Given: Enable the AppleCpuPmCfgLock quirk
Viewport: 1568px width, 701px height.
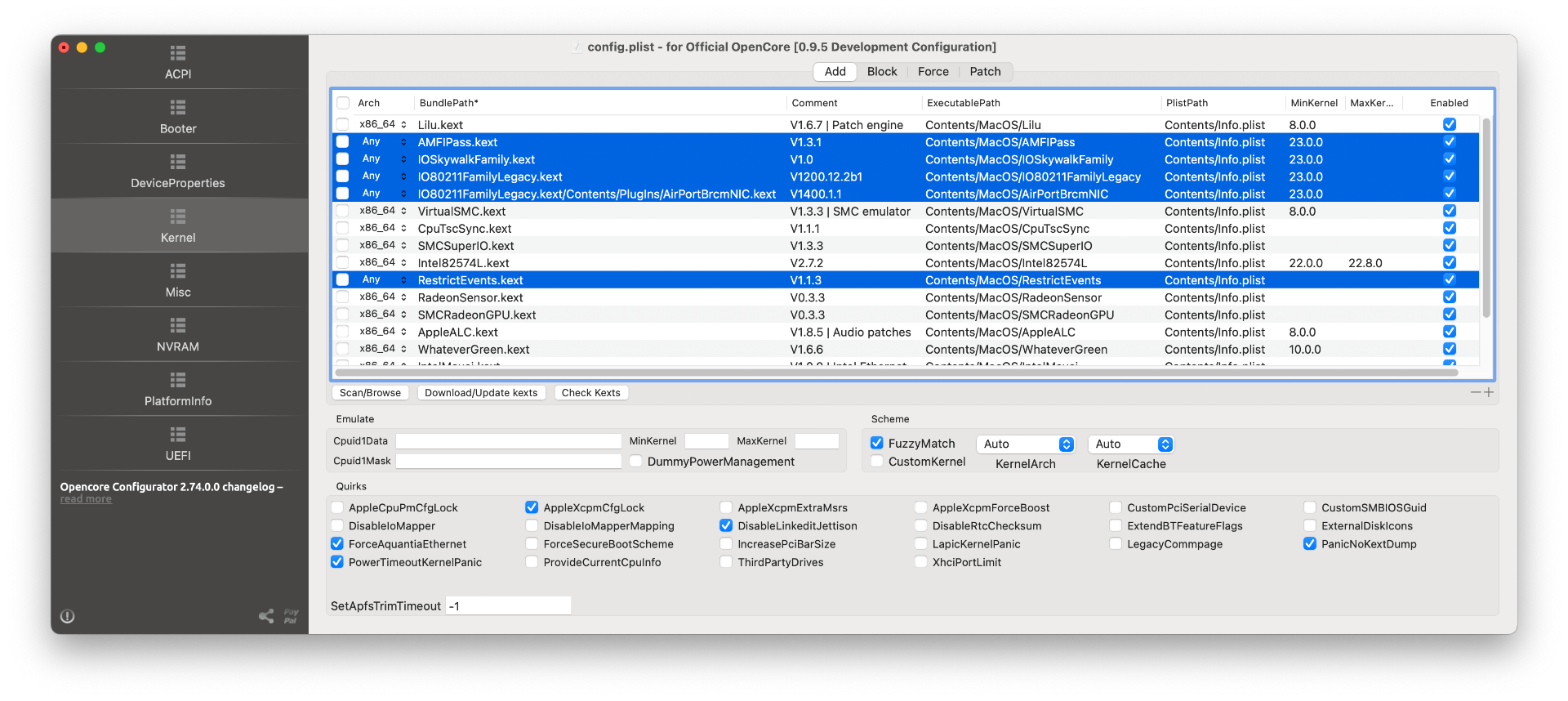Looking at the screenshot, I should (x=337, y=507).
